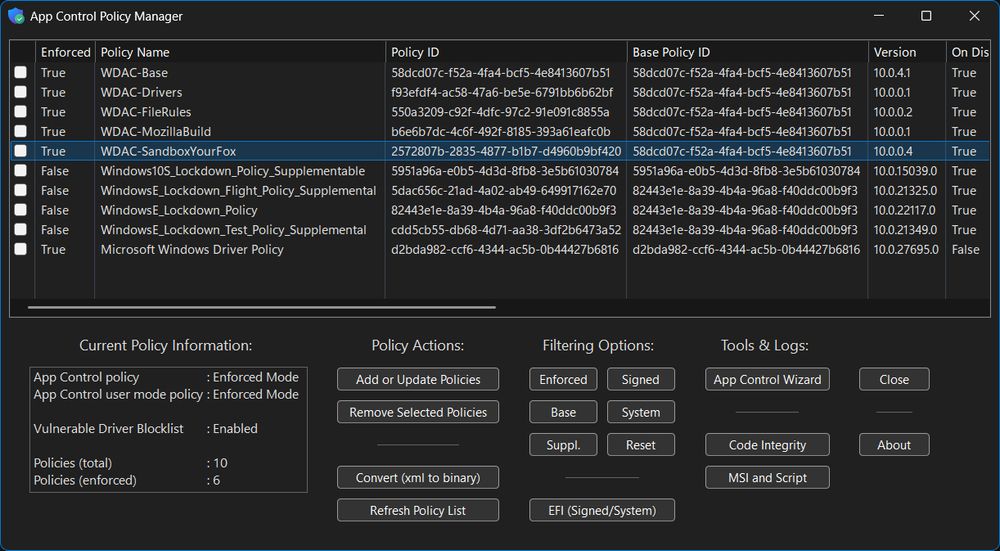1000x551 pixels.
Task: Click Policy ID b6e6b7dc-4c6f-492f-8185-393a61eafc0b
Action: click(501, 132)
